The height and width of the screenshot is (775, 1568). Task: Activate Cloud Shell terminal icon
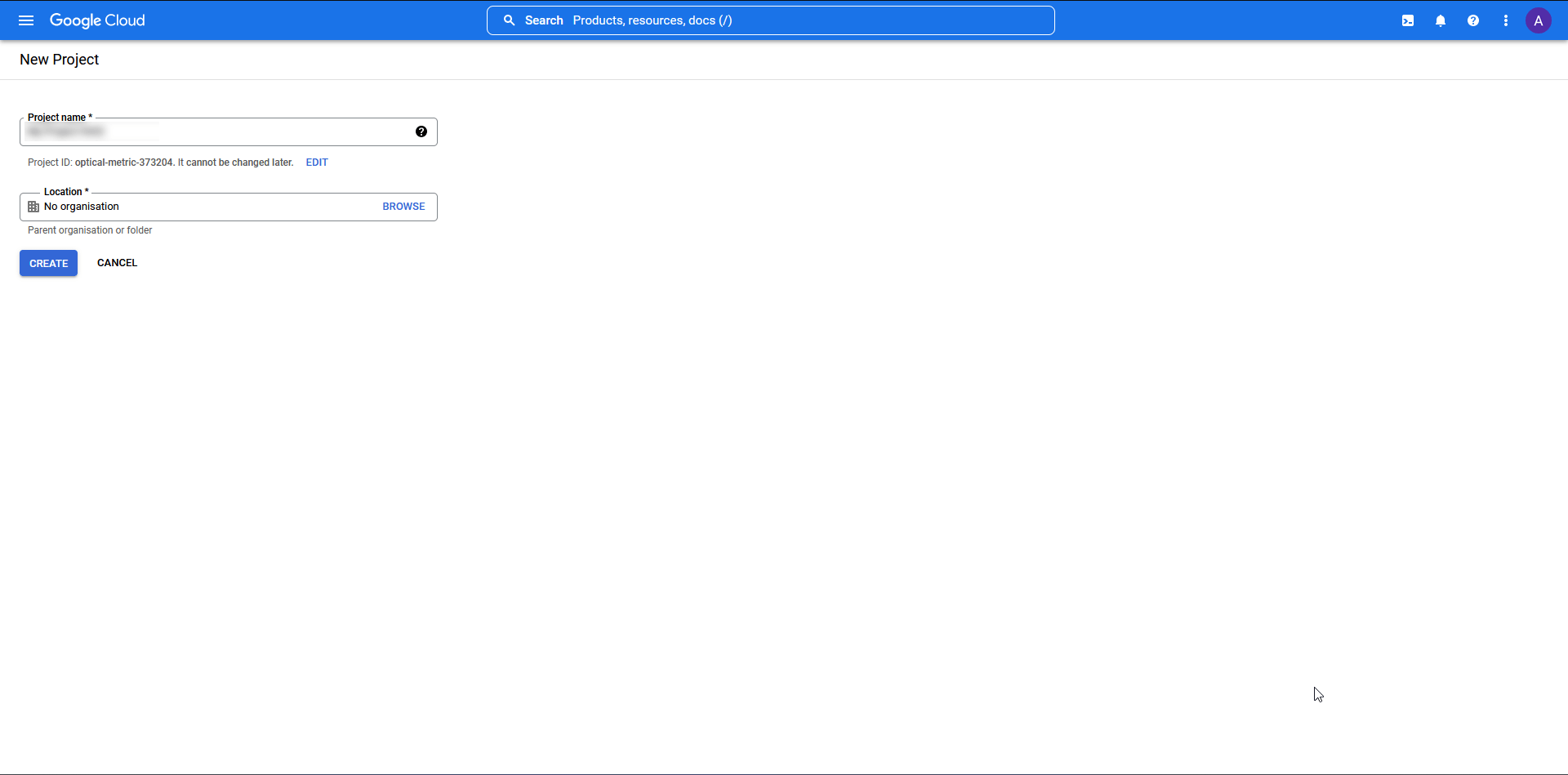tap(1407, 20)
